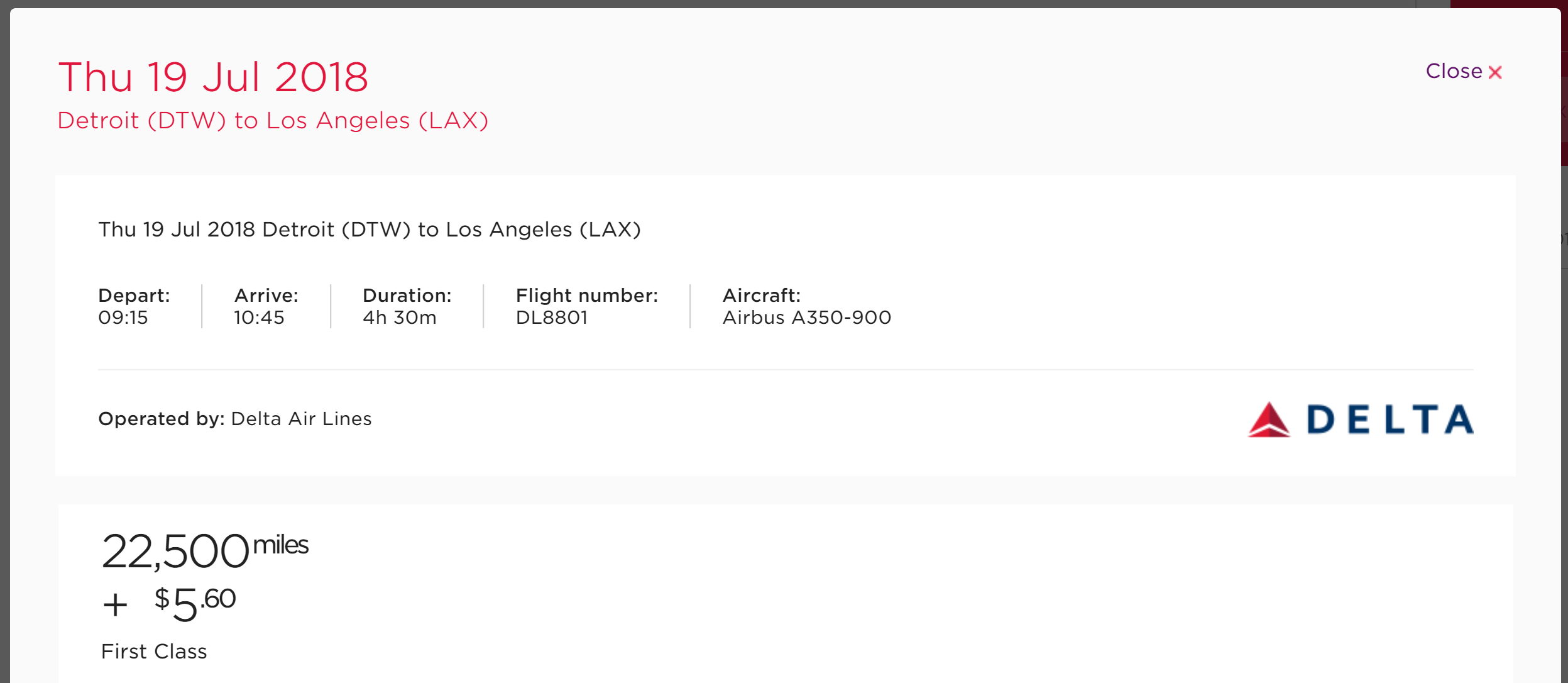Click the 4h 30m duration value

(400, 318)
